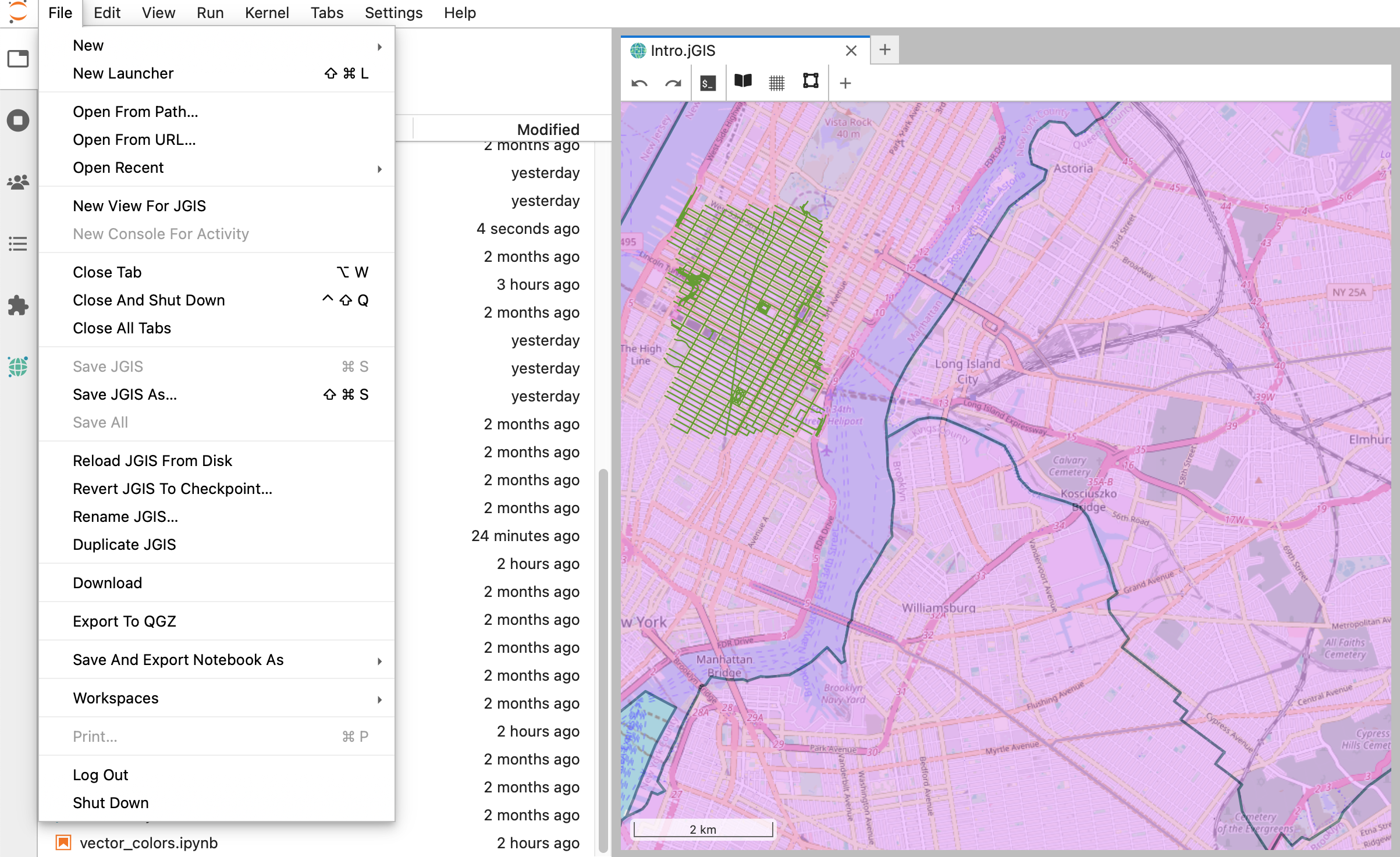The height and width of the screenshot is (857, 1400).
Task: Open the table of contents sidebar panel
Action: [18, 244]
